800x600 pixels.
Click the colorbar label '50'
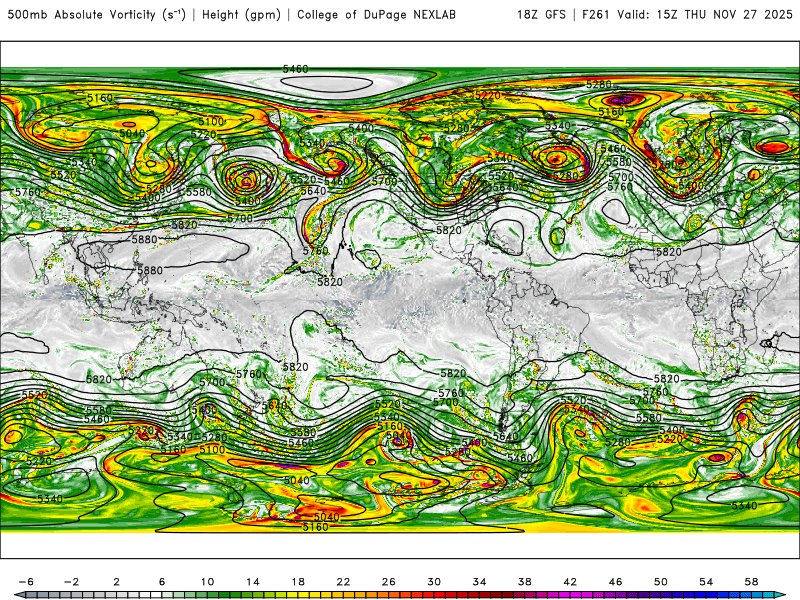(661, 582)
